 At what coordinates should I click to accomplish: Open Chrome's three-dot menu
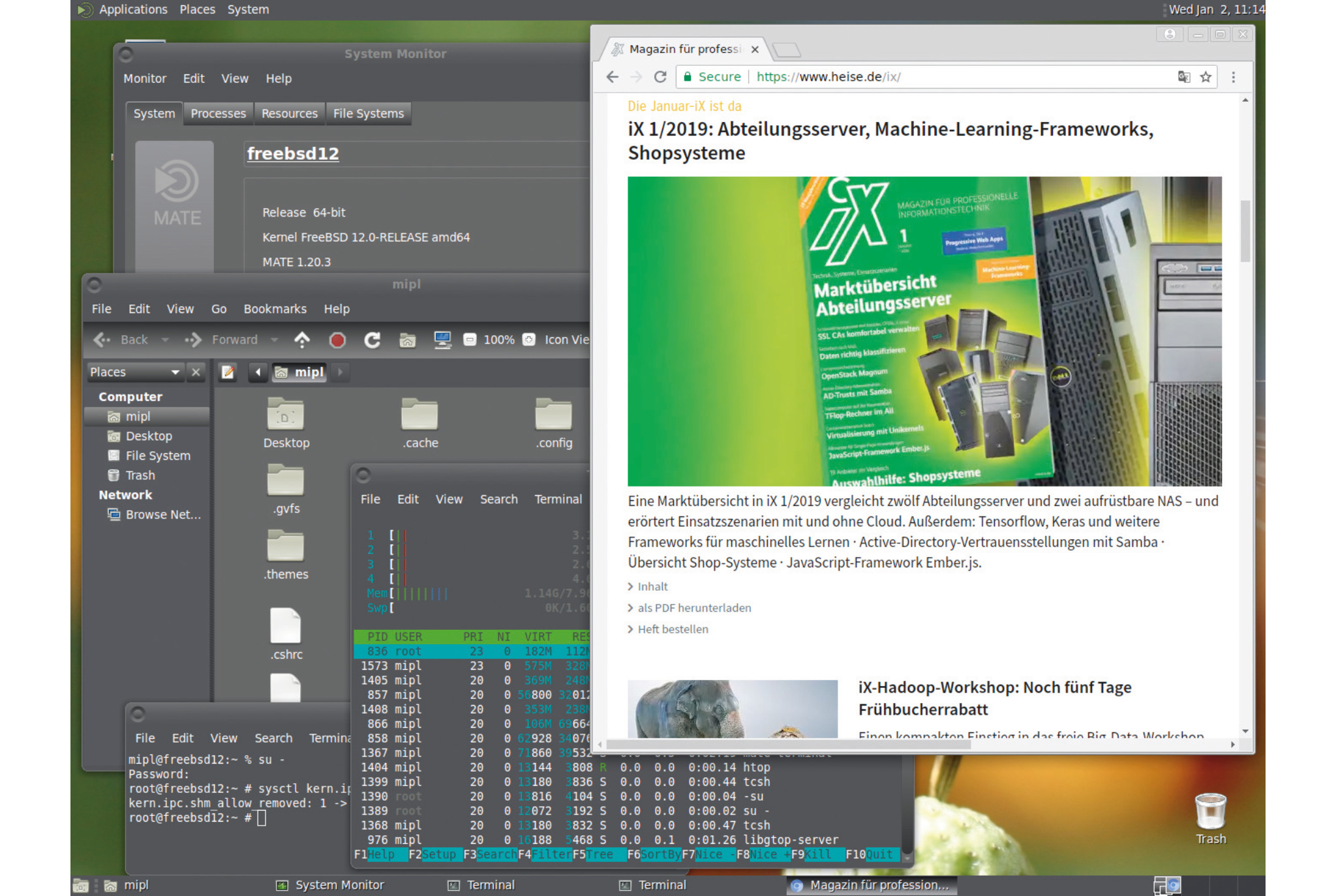(x=1233, y=77)
